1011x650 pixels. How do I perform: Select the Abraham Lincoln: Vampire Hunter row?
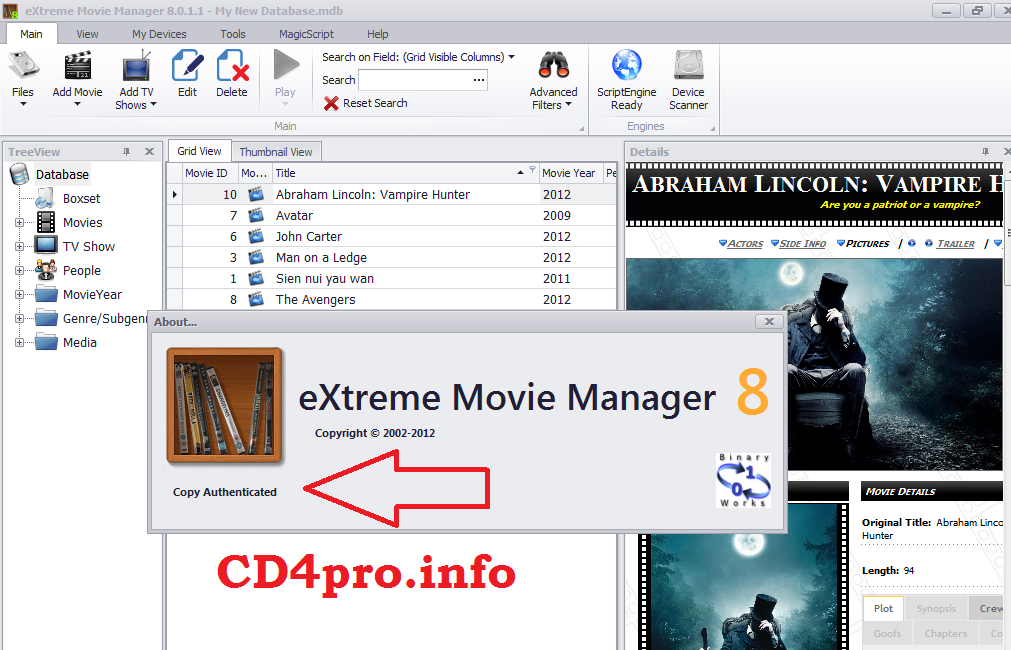392,194
